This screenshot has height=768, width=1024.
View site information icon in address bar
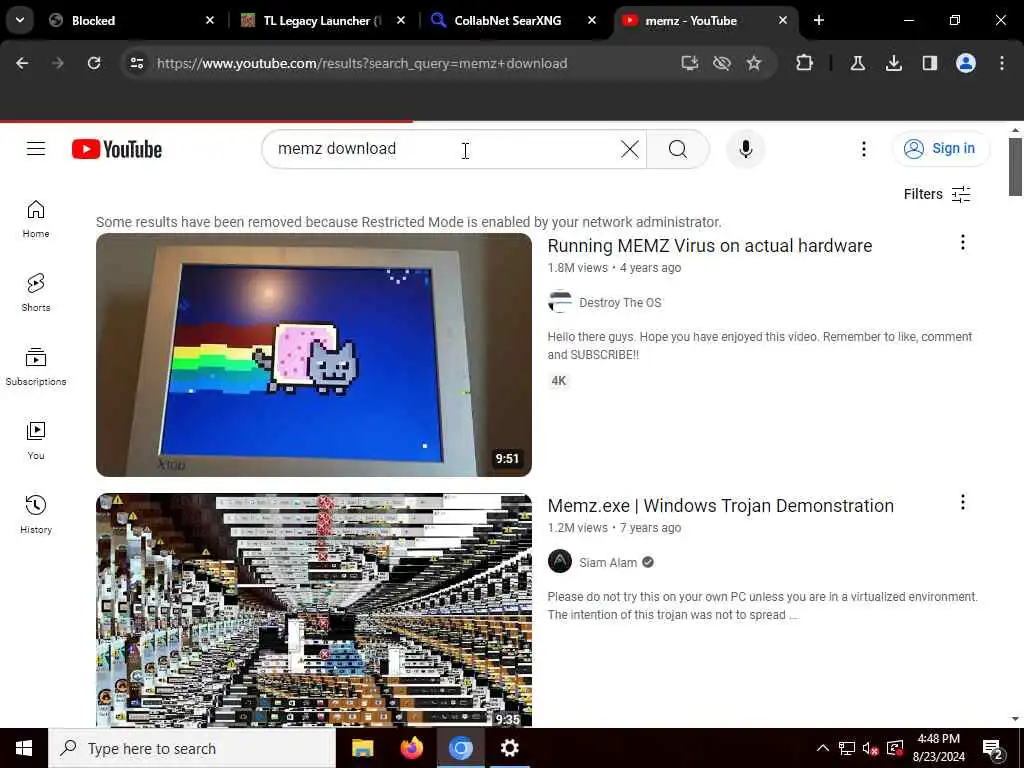(x=136, y=63)
